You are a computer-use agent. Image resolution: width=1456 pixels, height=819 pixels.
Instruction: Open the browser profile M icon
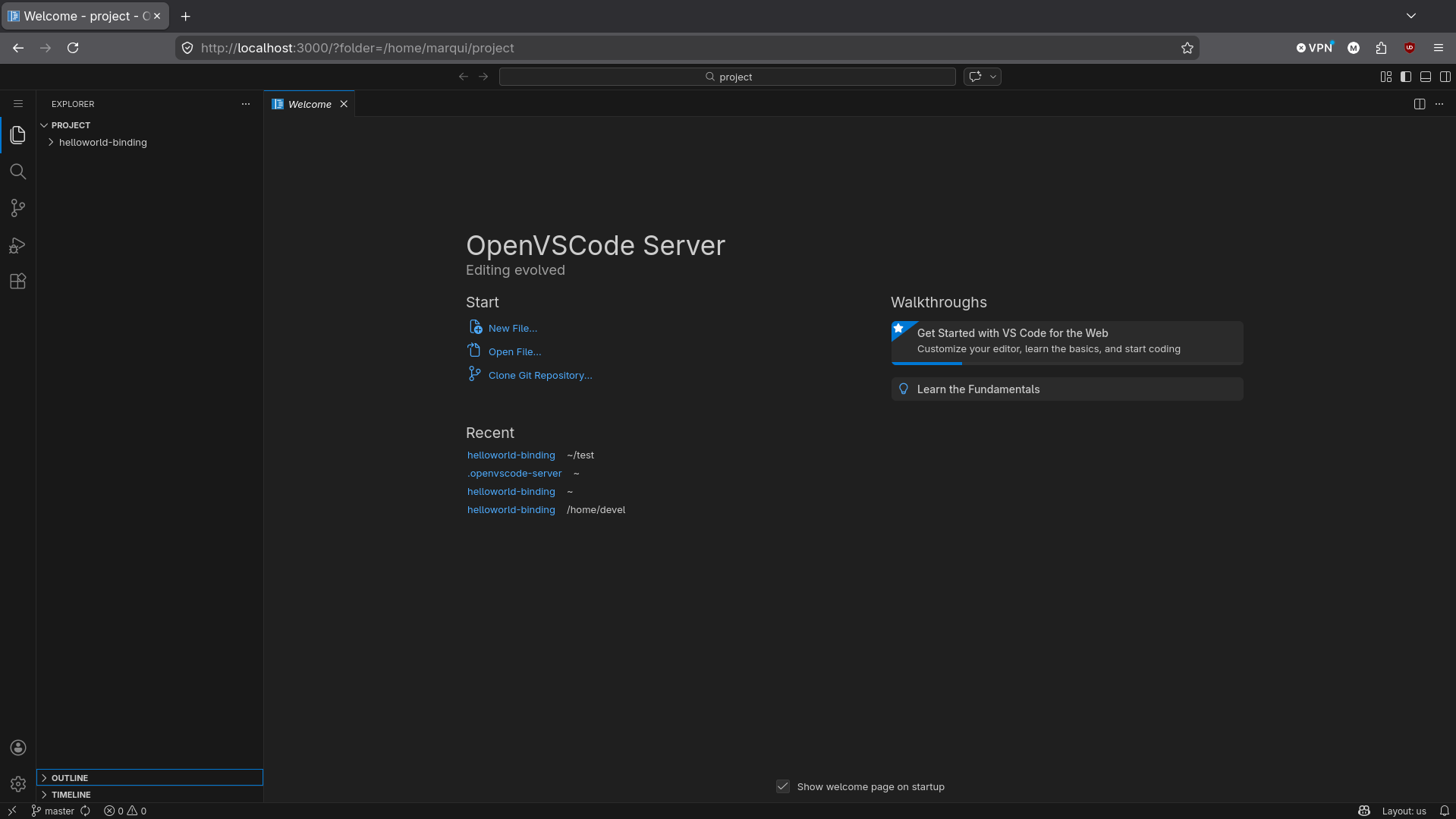[x=1353, y=48]
